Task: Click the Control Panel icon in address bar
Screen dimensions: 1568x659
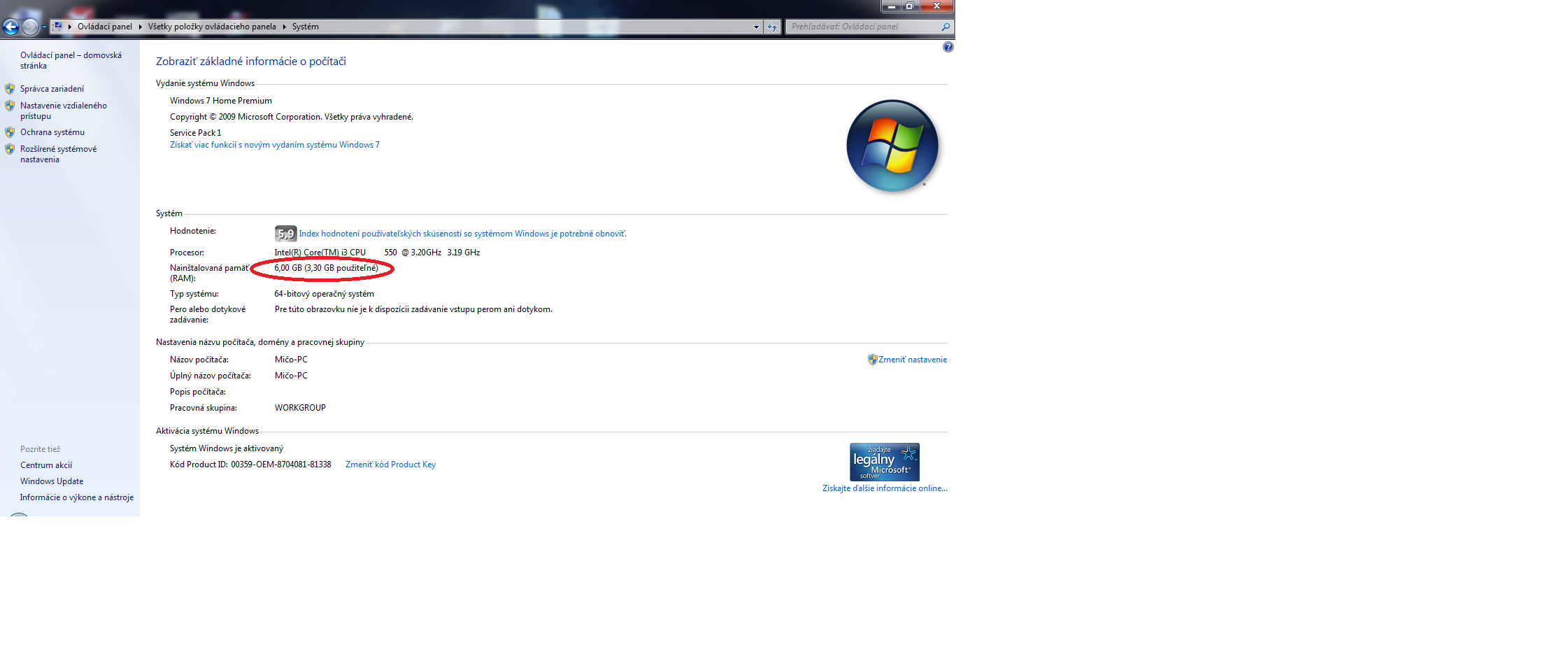Action: 58,26
